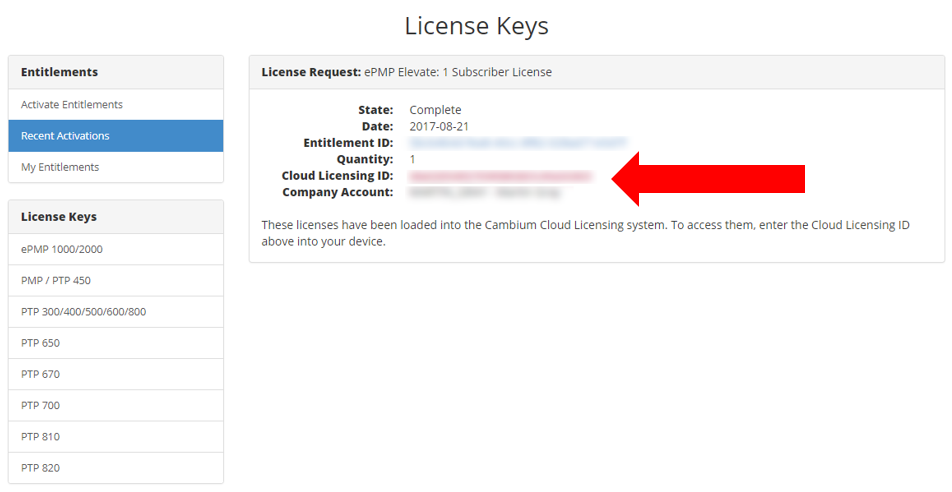Click the License Keys page title
This screenshot has width=952, height=492.
pyautogui.click(x=476, y=26)
